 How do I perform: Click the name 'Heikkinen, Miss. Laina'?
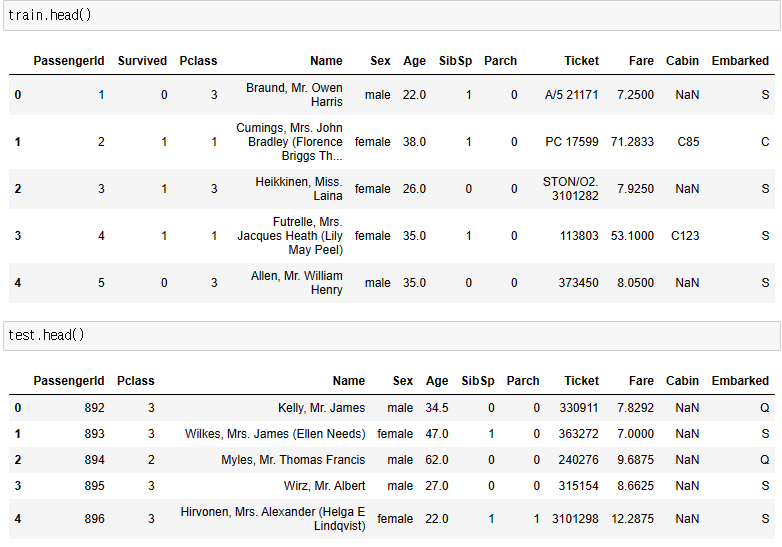299,188
